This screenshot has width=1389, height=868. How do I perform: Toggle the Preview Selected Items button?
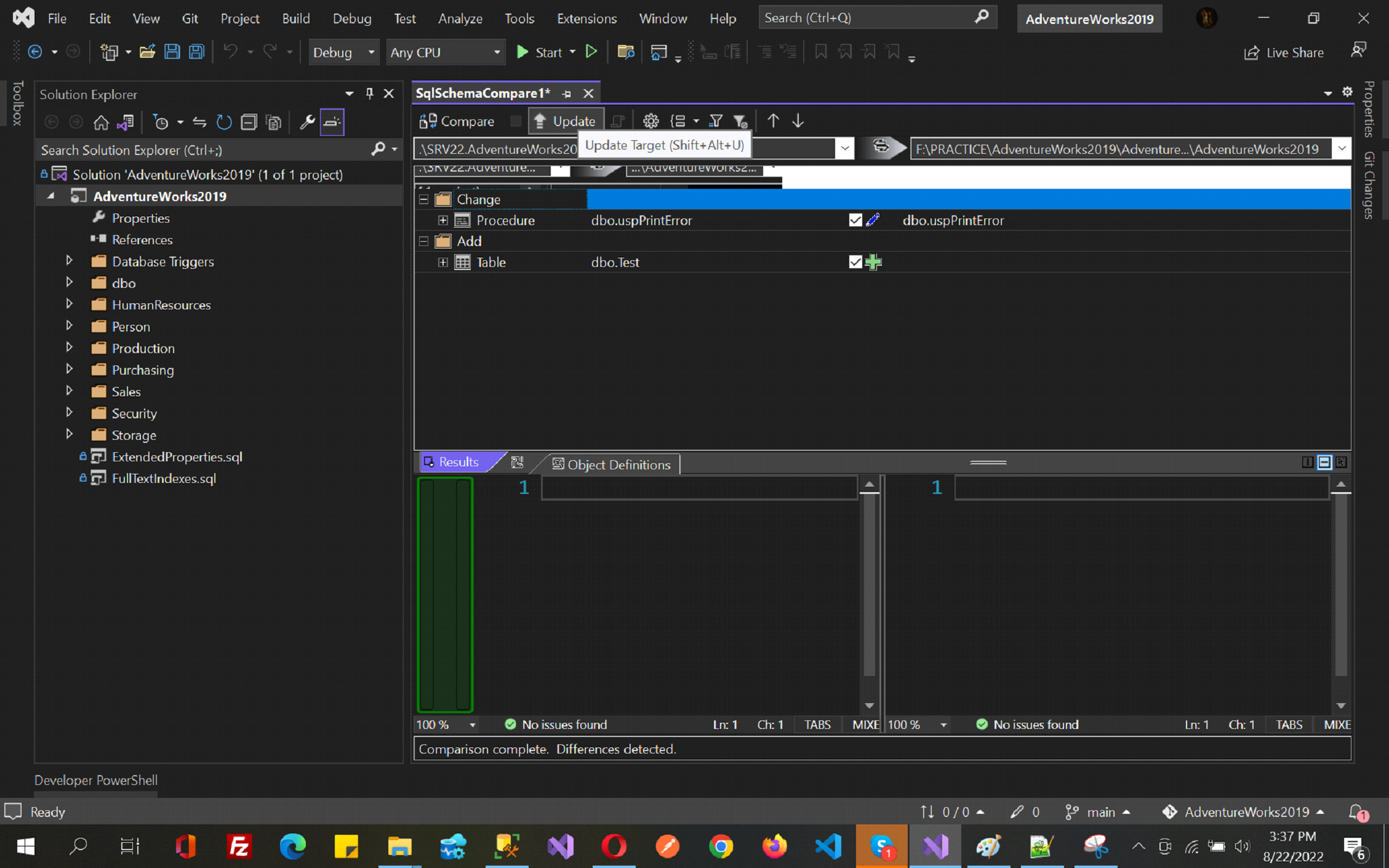tap(332, 122)
